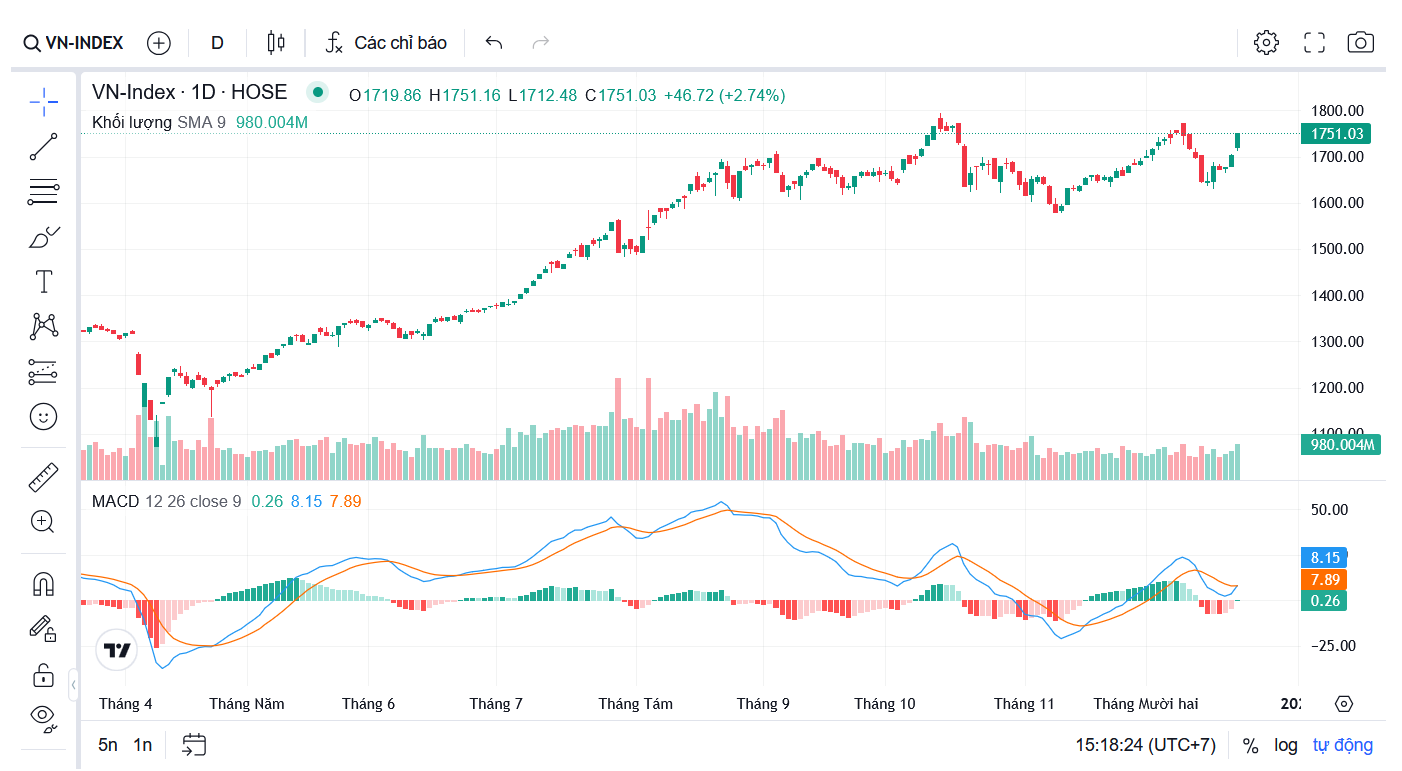Toggle log scale on price axis

tap(1285, 745)
